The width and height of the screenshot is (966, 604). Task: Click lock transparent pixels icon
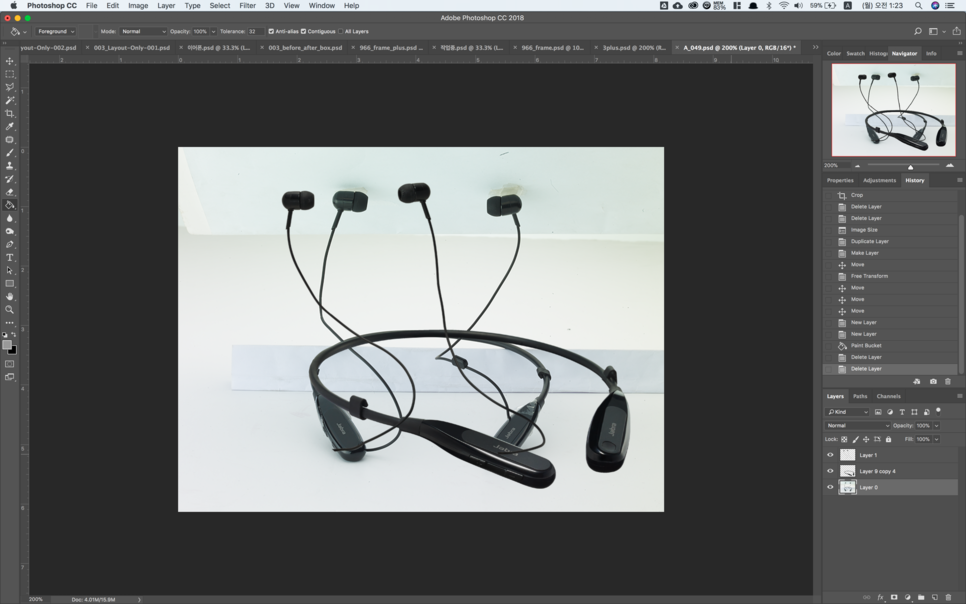point(844,439)
